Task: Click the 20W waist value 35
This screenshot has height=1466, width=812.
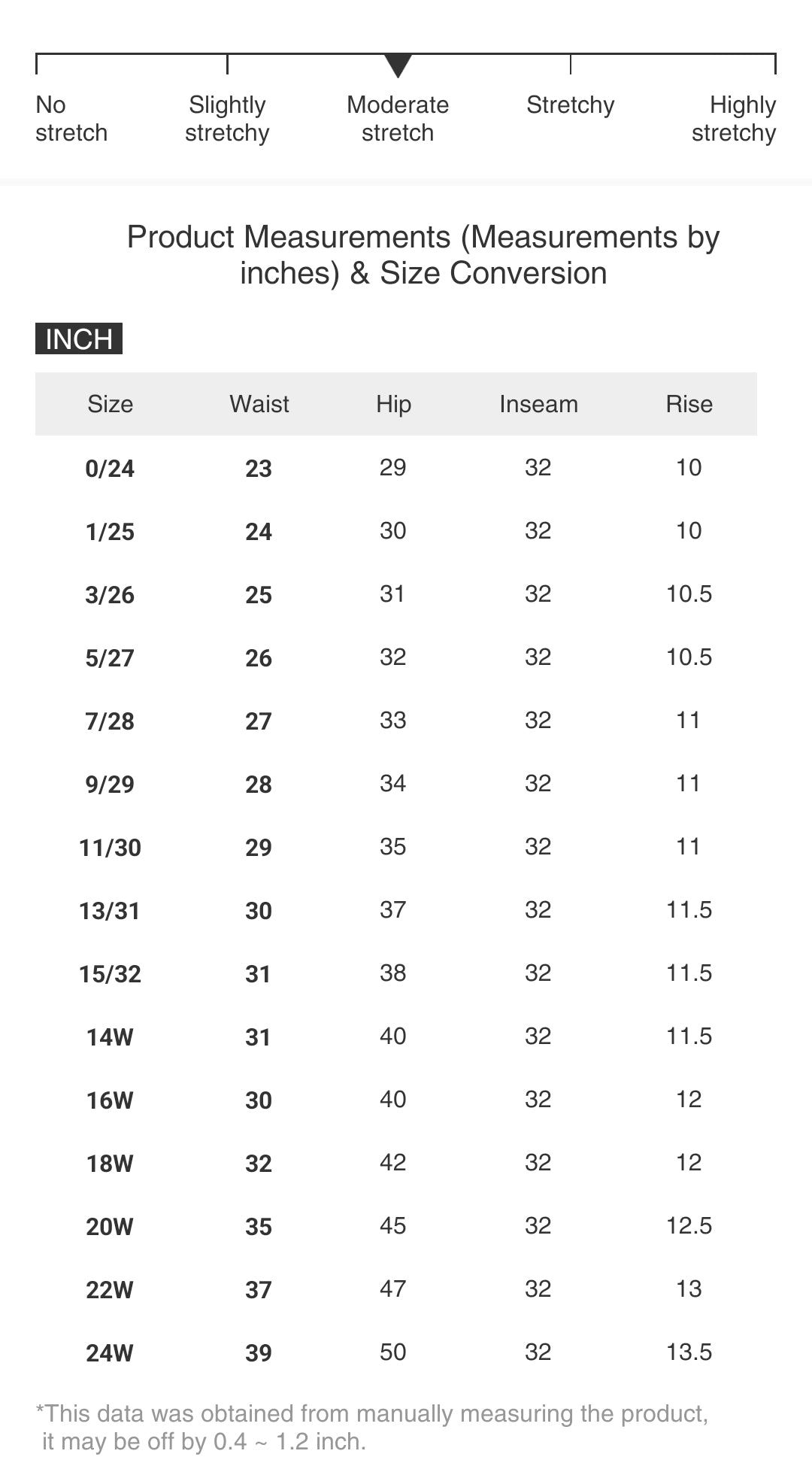Action: point(259,1227)
